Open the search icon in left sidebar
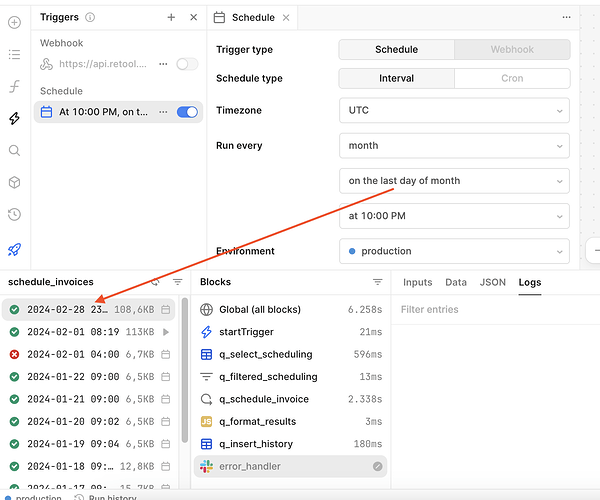The width and height of the screenshot is (600, 500). coord(14,151)
